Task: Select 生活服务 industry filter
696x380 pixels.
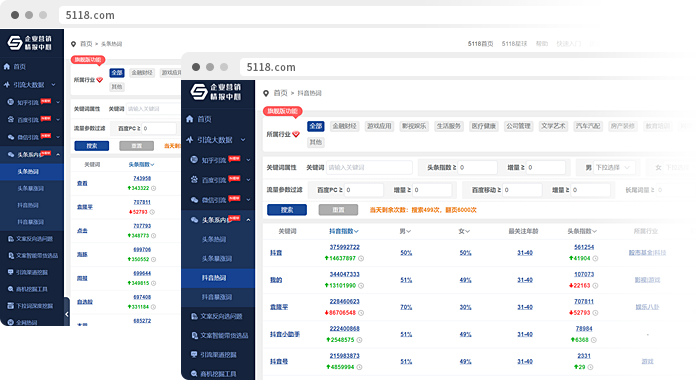Action: 449,126
